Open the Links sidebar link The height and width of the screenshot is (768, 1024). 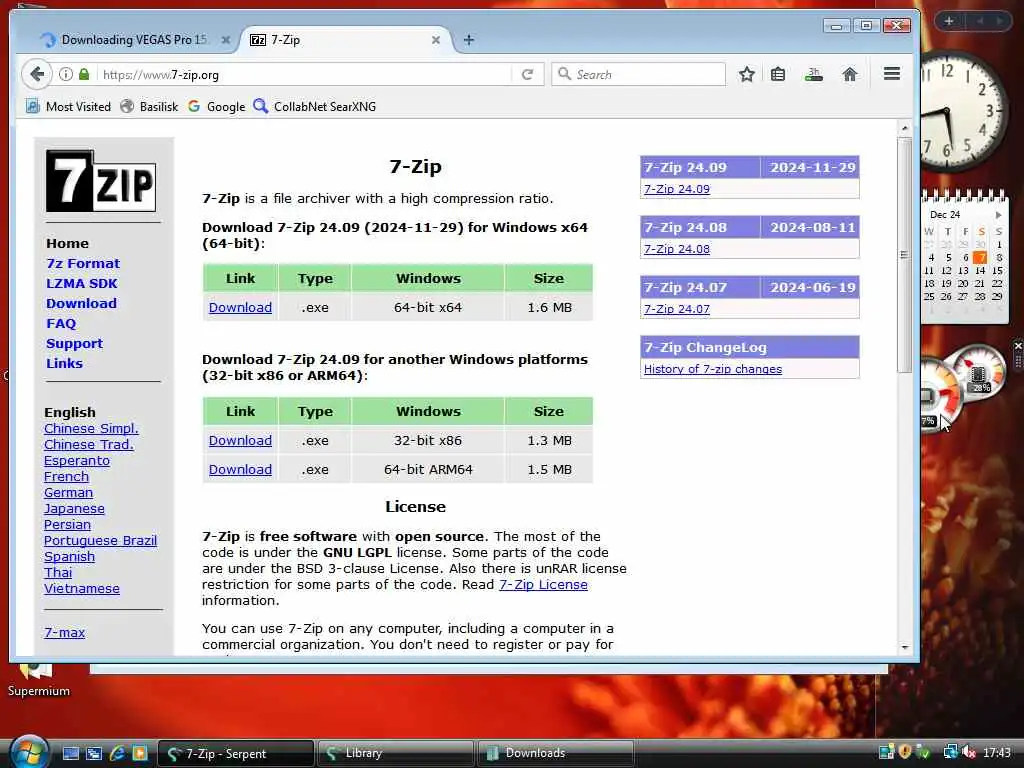pos(64,363)
